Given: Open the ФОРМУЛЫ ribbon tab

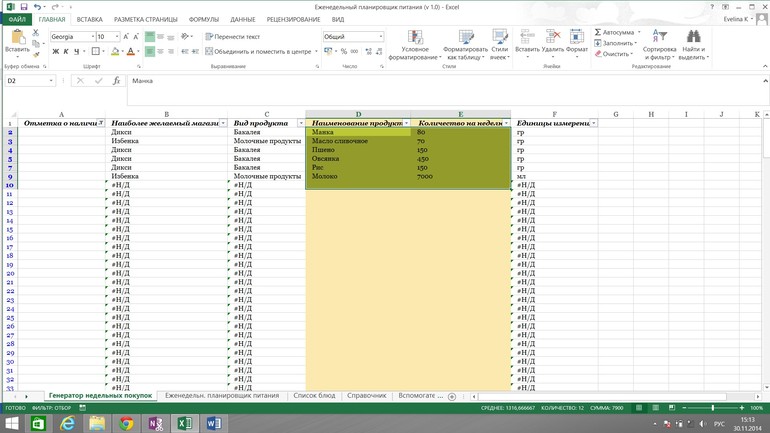Looking at the screenshot, I should pos(204,19).
